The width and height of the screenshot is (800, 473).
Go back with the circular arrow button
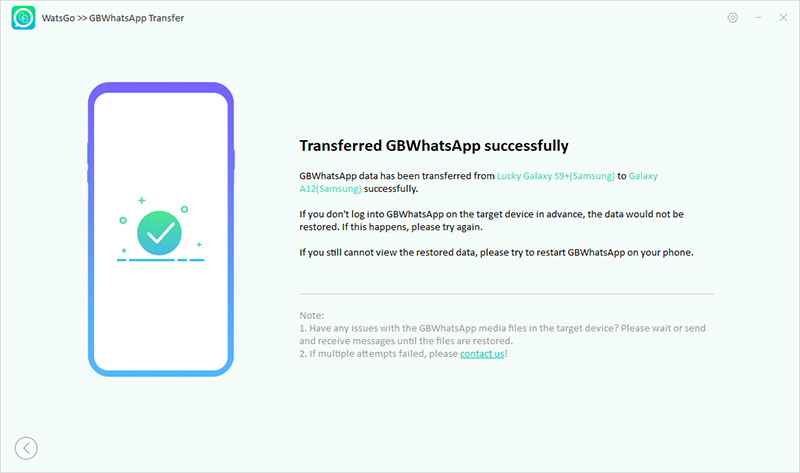26,448
